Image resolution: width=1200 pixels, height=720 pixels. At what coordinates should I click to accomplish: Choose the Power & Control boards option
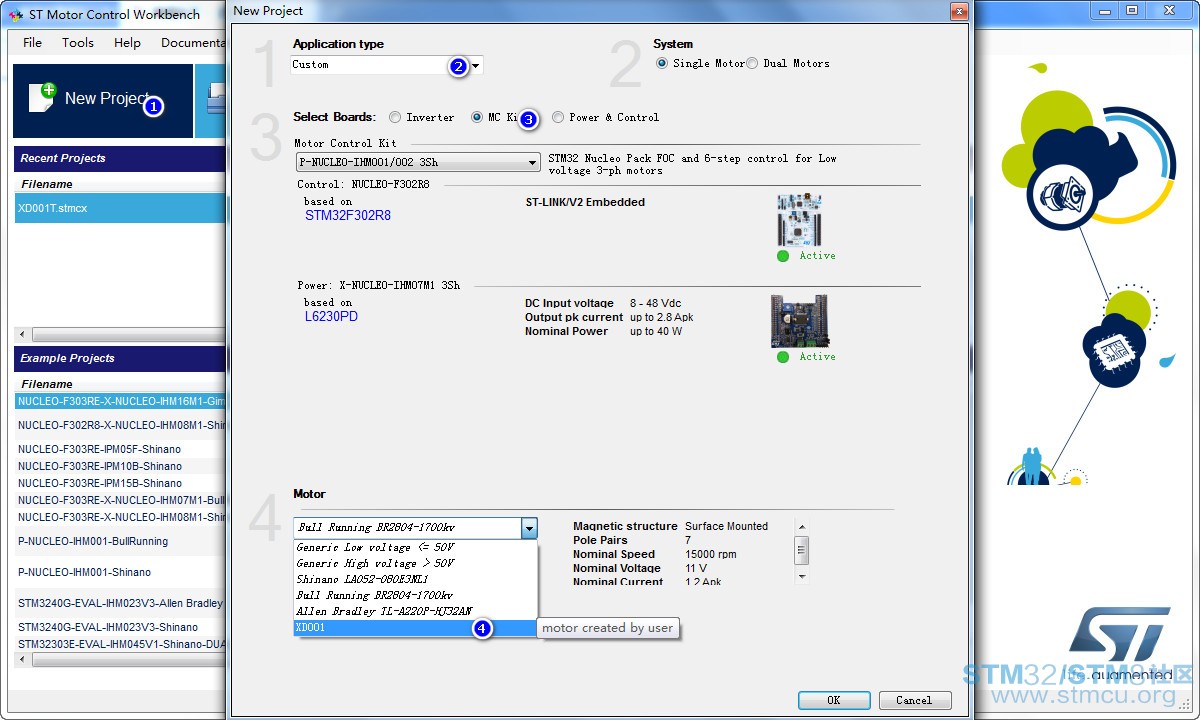pos(558,117)
